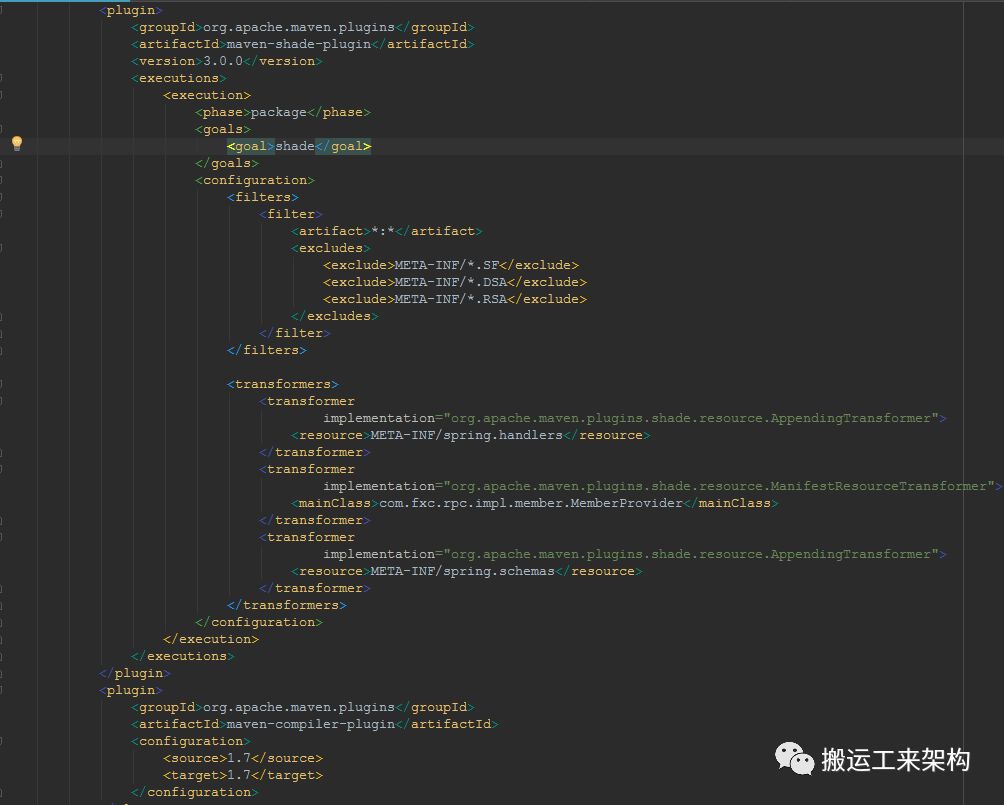Image resolution: width=1004 pixels, height=805 pixels.
Task: Click the opening filter tag
Action: [291, 214]
